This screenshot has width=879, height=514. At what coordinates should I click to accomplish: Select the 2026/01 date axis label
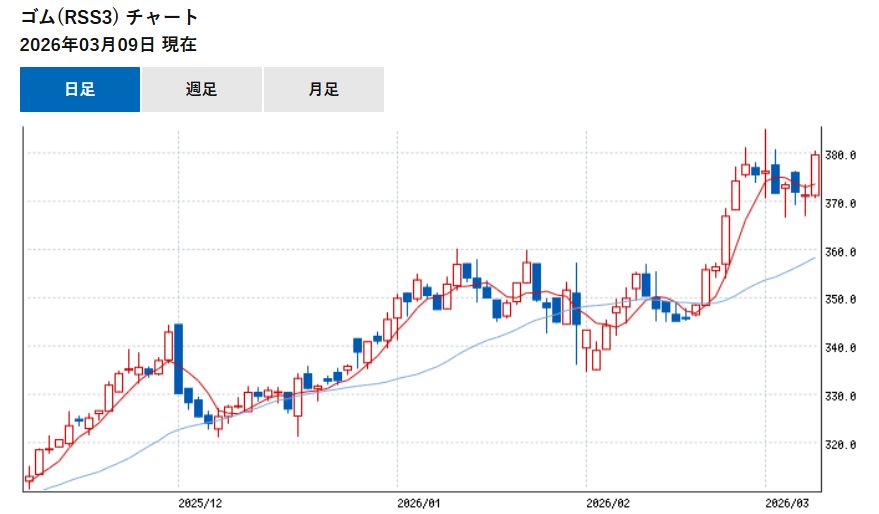(x=419, y=501)
